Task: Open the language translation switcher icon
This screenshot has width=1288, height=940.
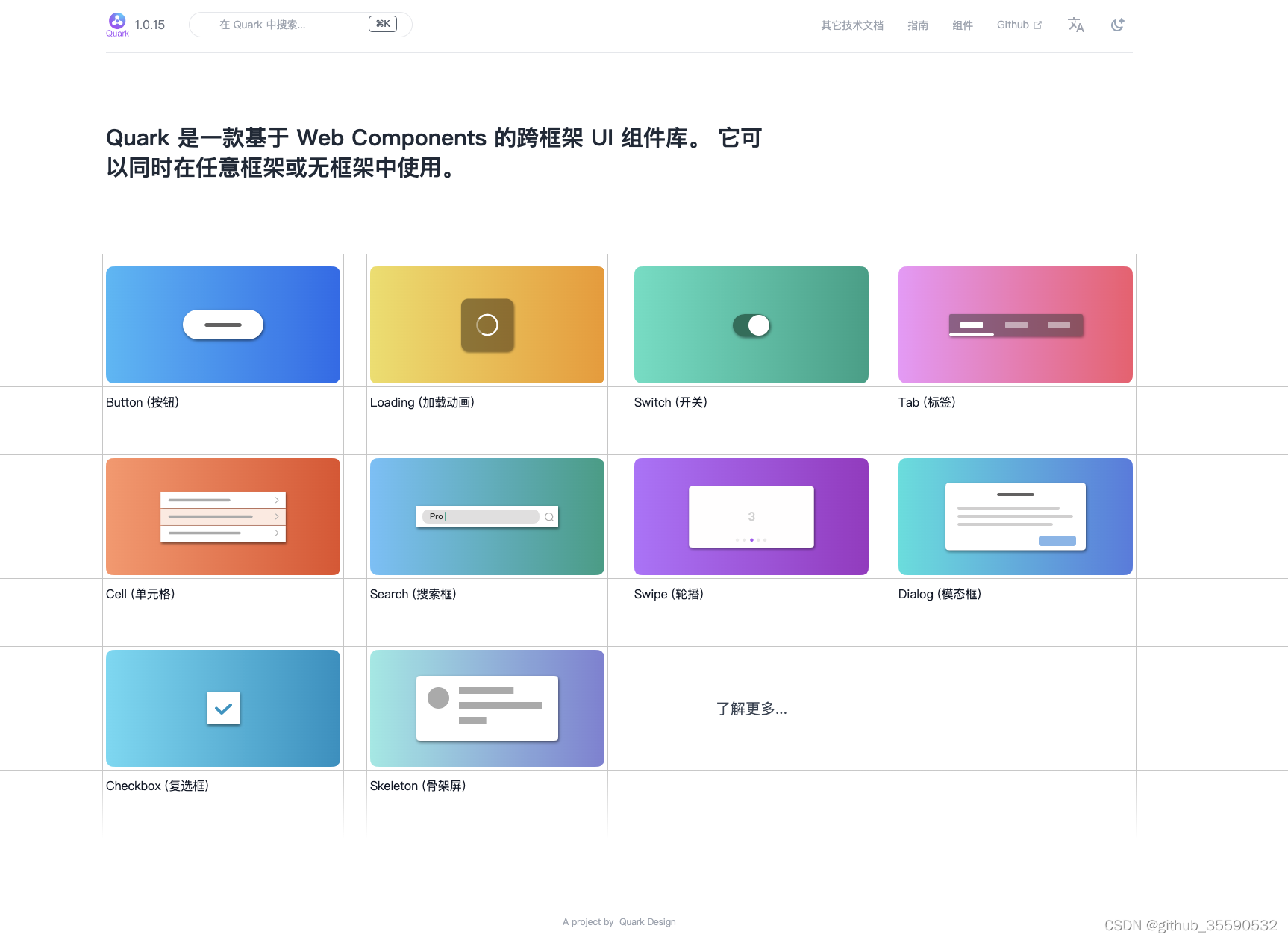Action: click(x=1075, y=25)
